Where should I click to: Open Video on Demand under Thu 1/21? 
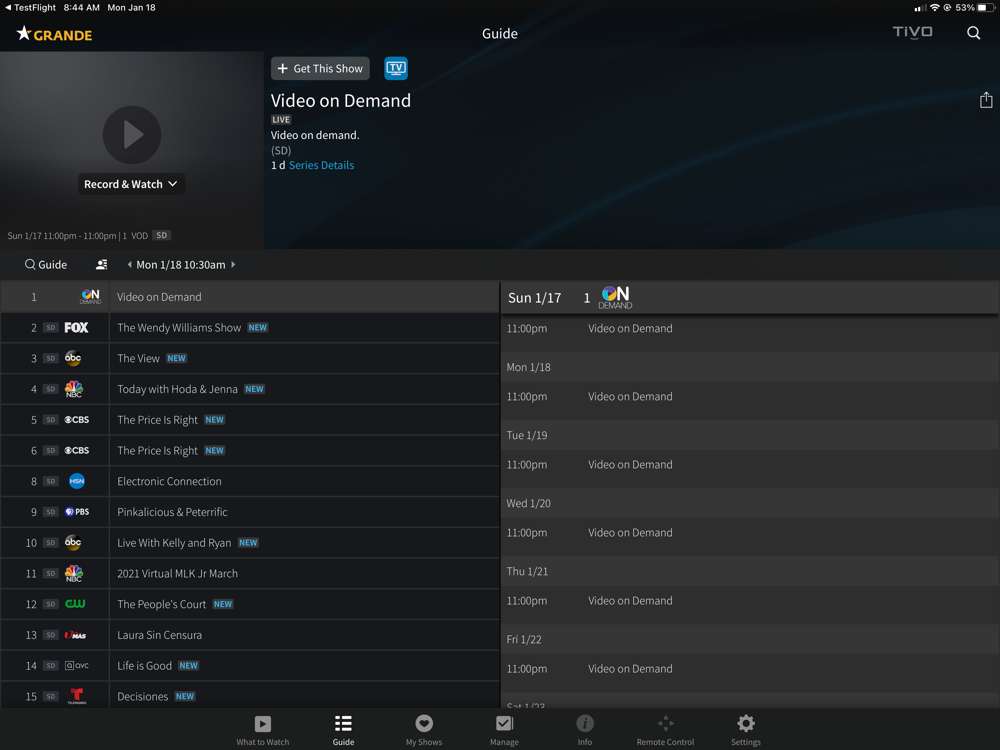pos(750,605)
